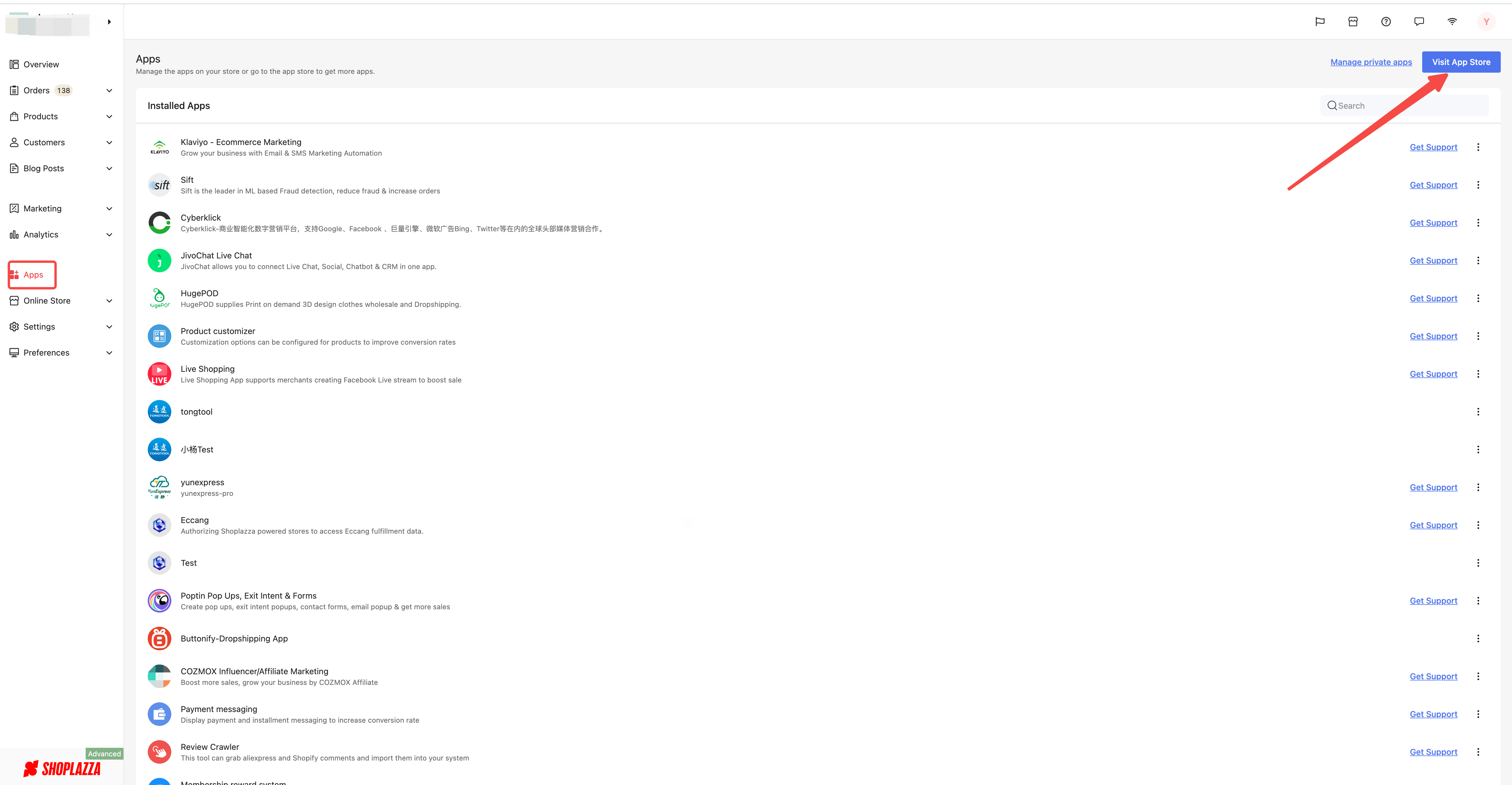Open more options for 小杨Test row
Viewport: 1512px width, 785px height.
pyautogui.click(x=1478, y=449)
